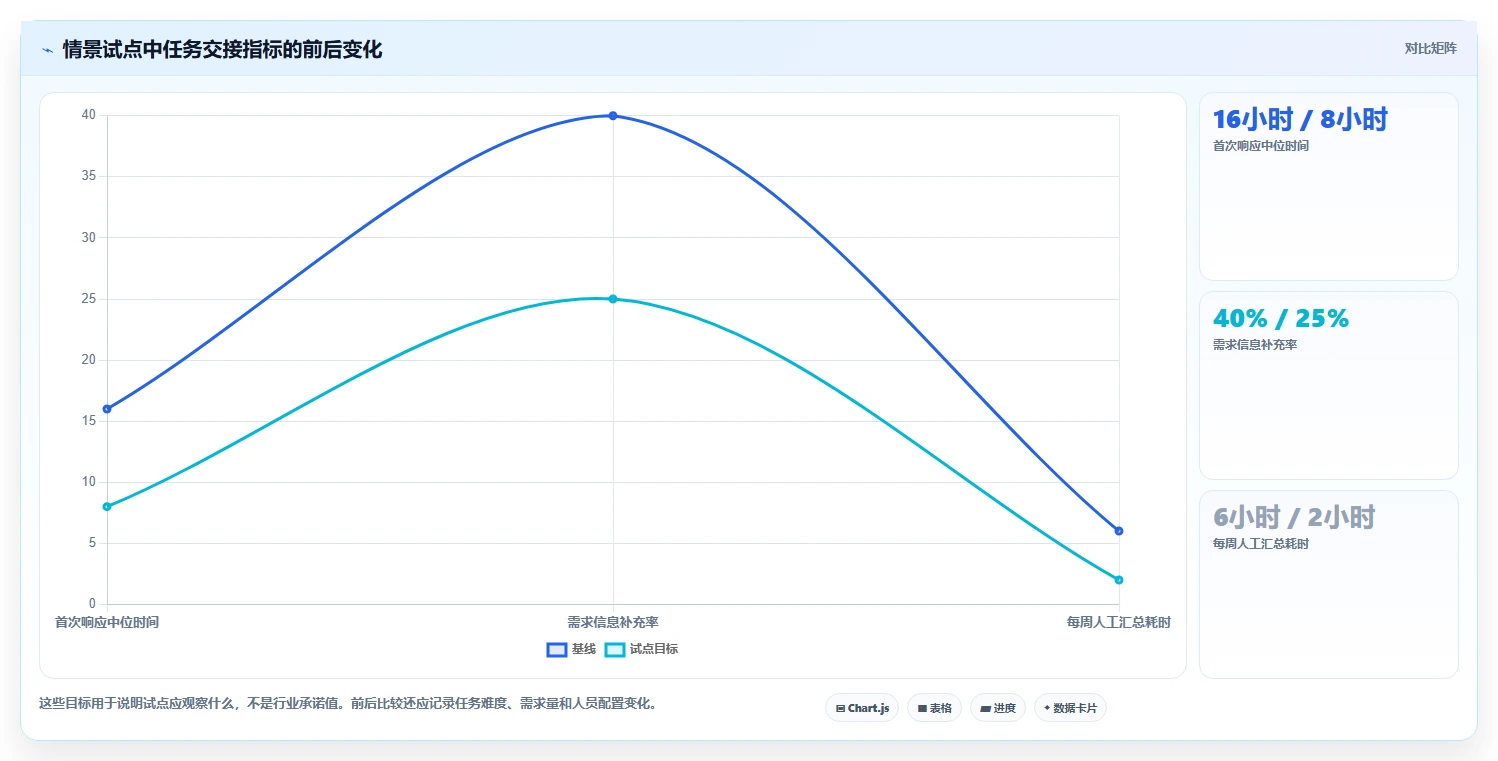Select the 数据卡片 pill button
The height and width of the screenshot is (761, 1498).
point(1070,708)
